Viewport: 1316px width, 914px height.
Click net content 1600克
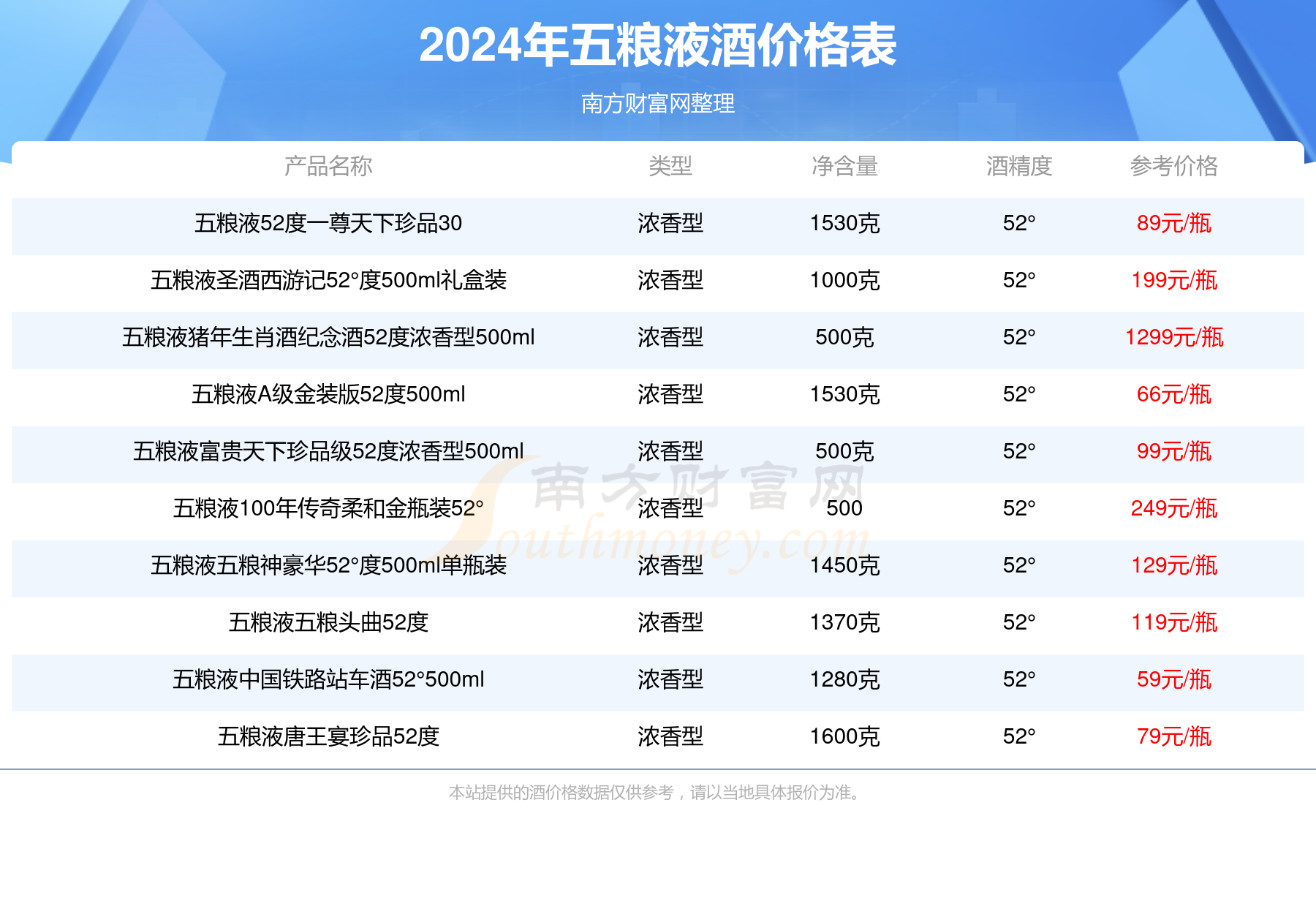(x=844, y=736)
